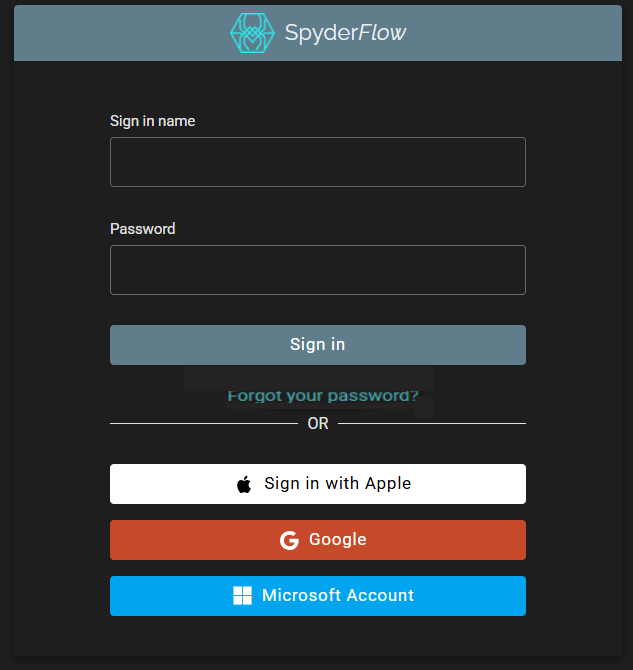Click the SpyderFlow spider logo icon

coord(253,33)
